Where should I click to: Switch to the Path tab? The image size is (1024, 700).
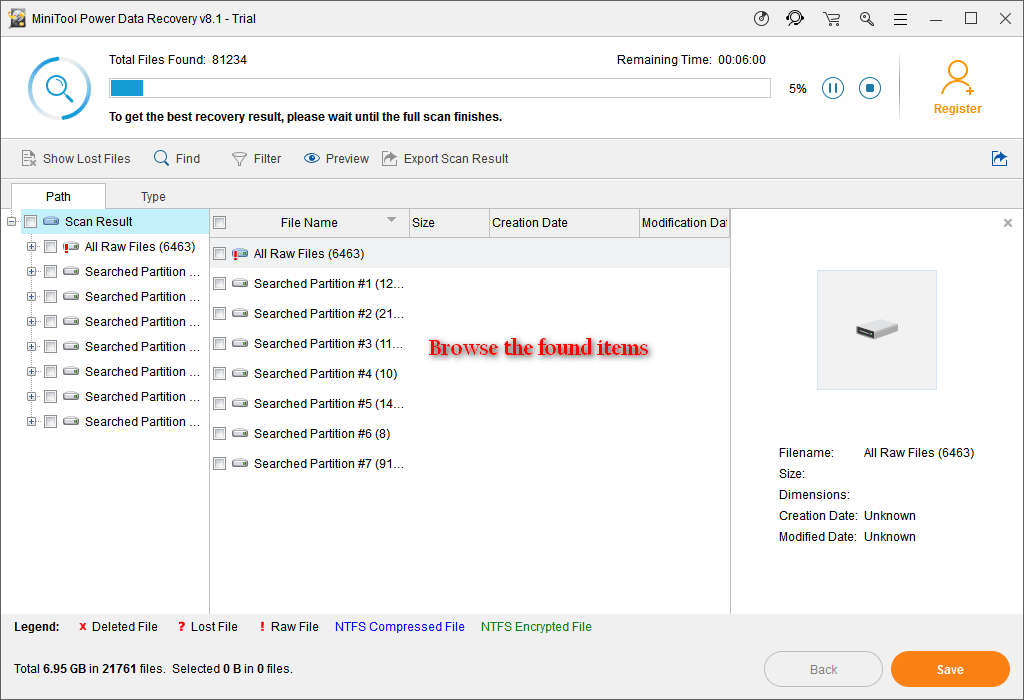pos(58,197)
